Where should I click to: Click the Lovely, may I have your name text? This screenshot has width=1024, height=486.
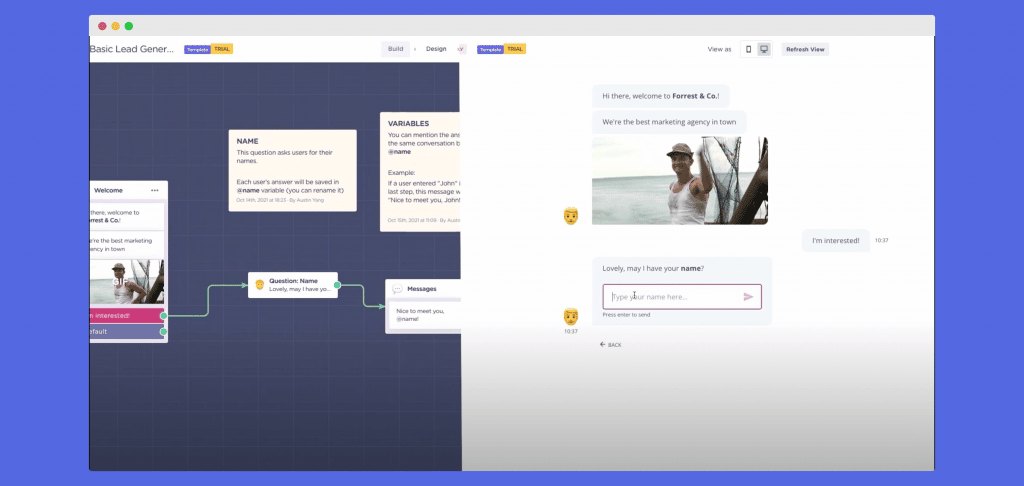coord(653,268)
